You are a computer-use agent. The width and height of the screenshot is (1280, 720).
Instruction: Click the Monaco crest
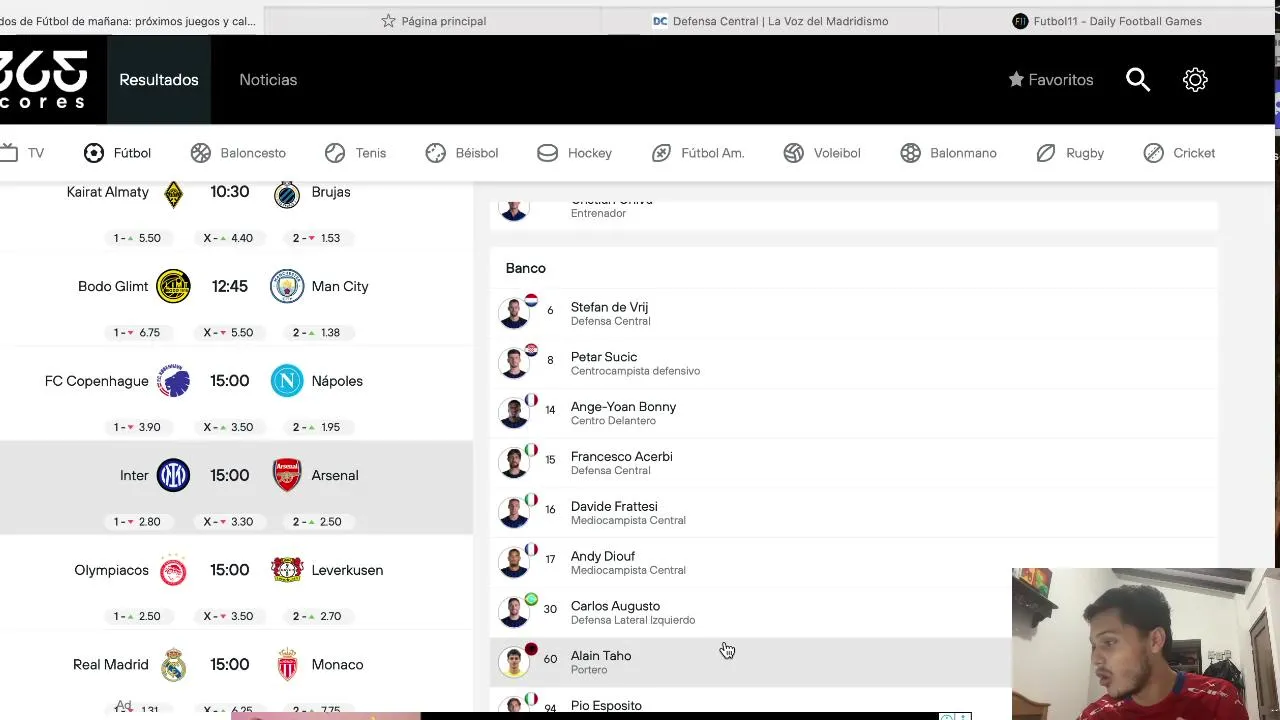click(287, 664)
